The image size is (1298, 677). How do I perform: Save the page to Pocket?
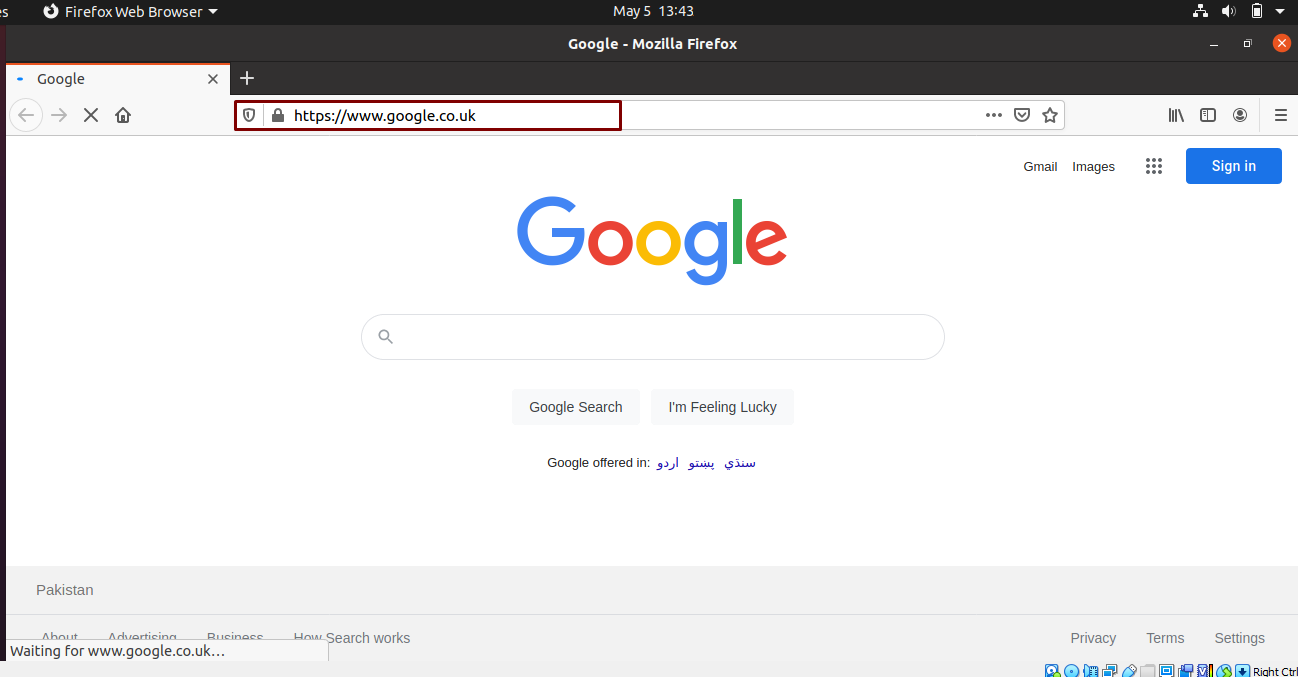(1022, 115)
